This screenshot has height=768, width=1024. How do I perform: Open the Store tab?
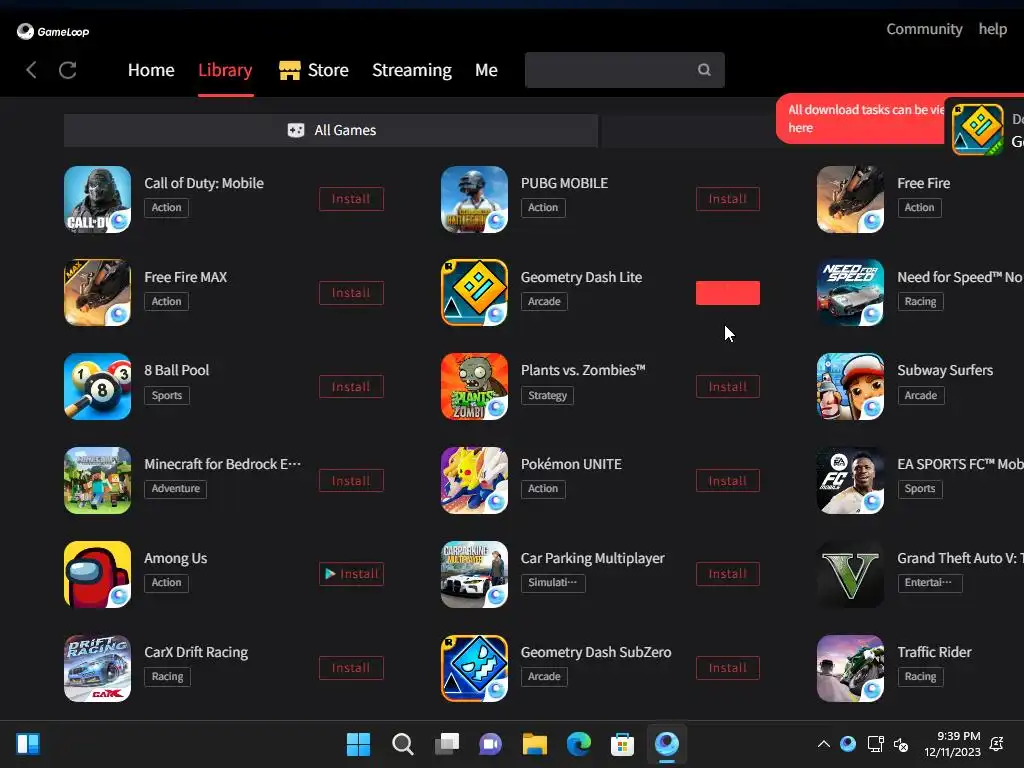pyautogui.click(x=314, y=70)
